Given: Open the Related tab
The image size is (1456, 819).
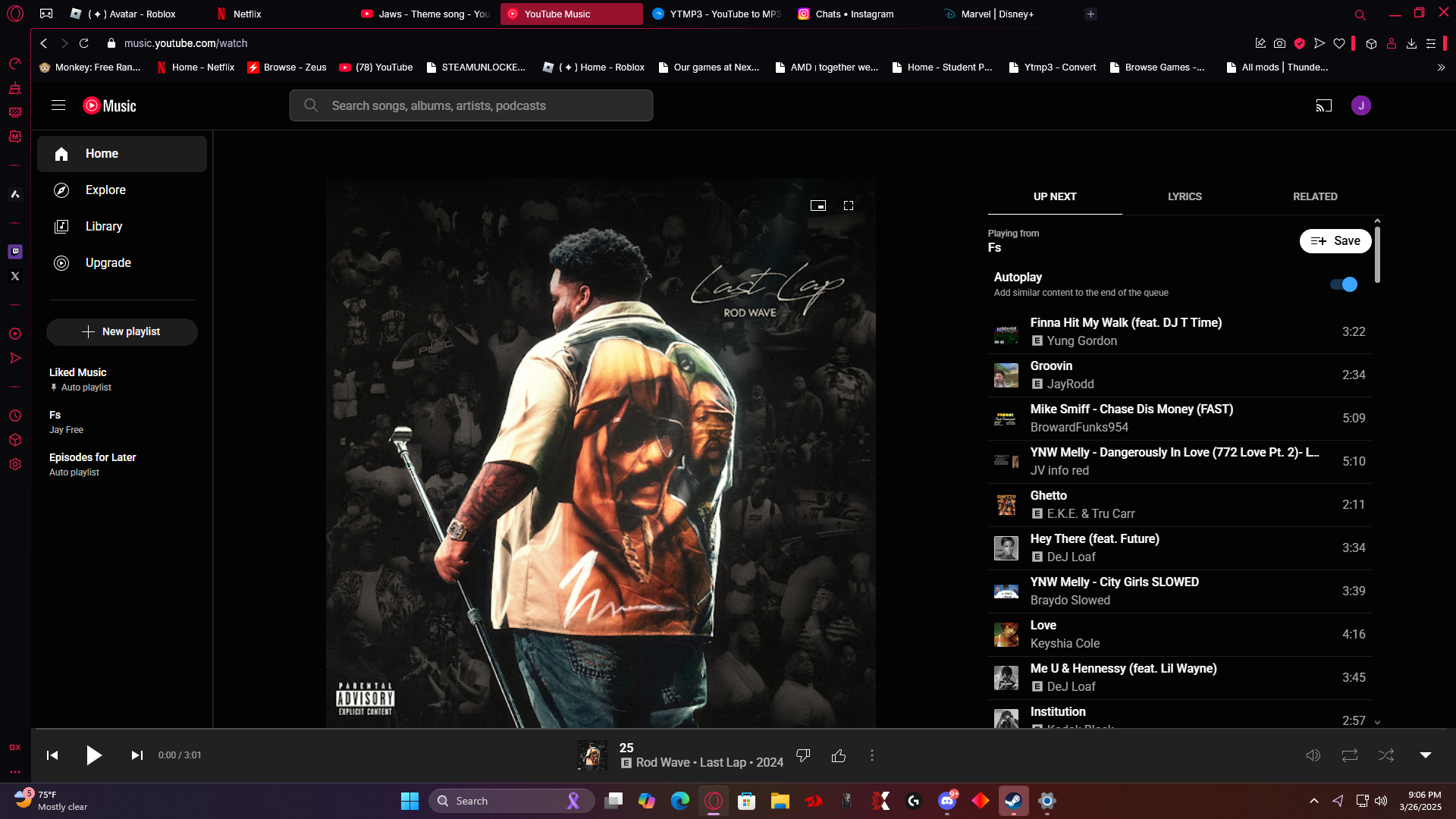Looking at the screenshot, I should (x=1315, y=196).
